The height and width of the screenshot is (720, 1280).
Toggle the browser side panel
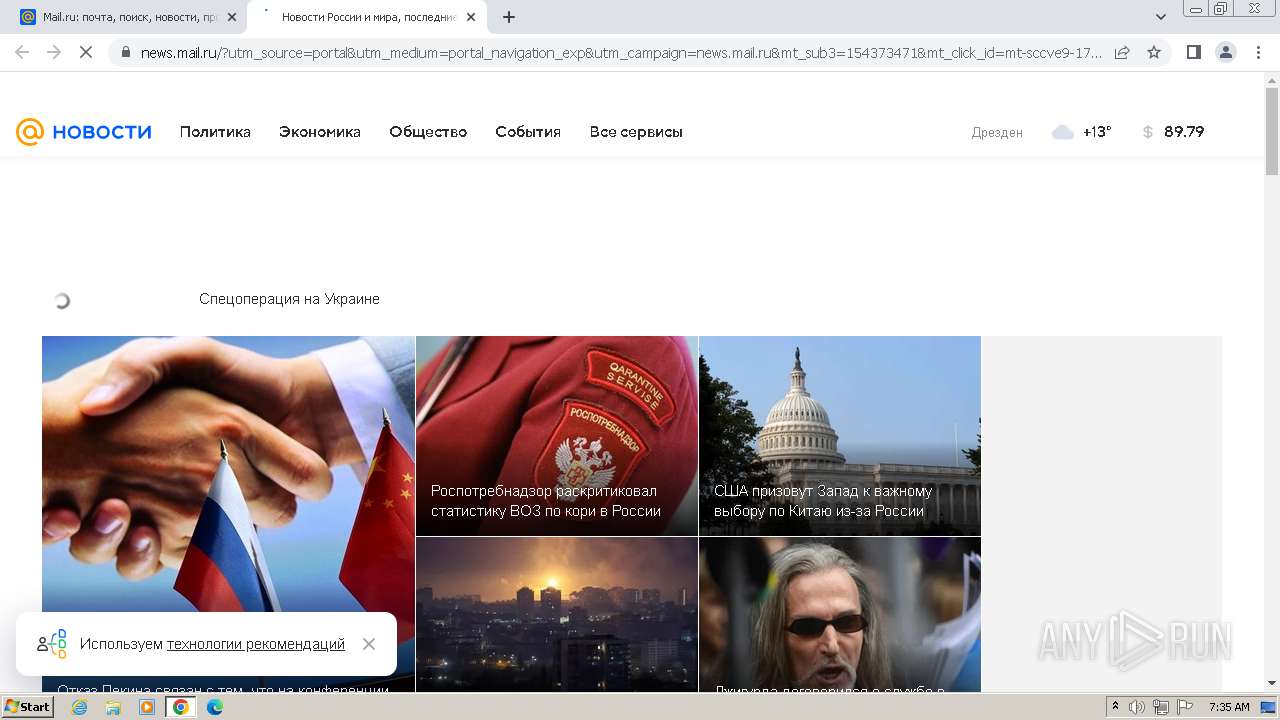coord(1193,52)
